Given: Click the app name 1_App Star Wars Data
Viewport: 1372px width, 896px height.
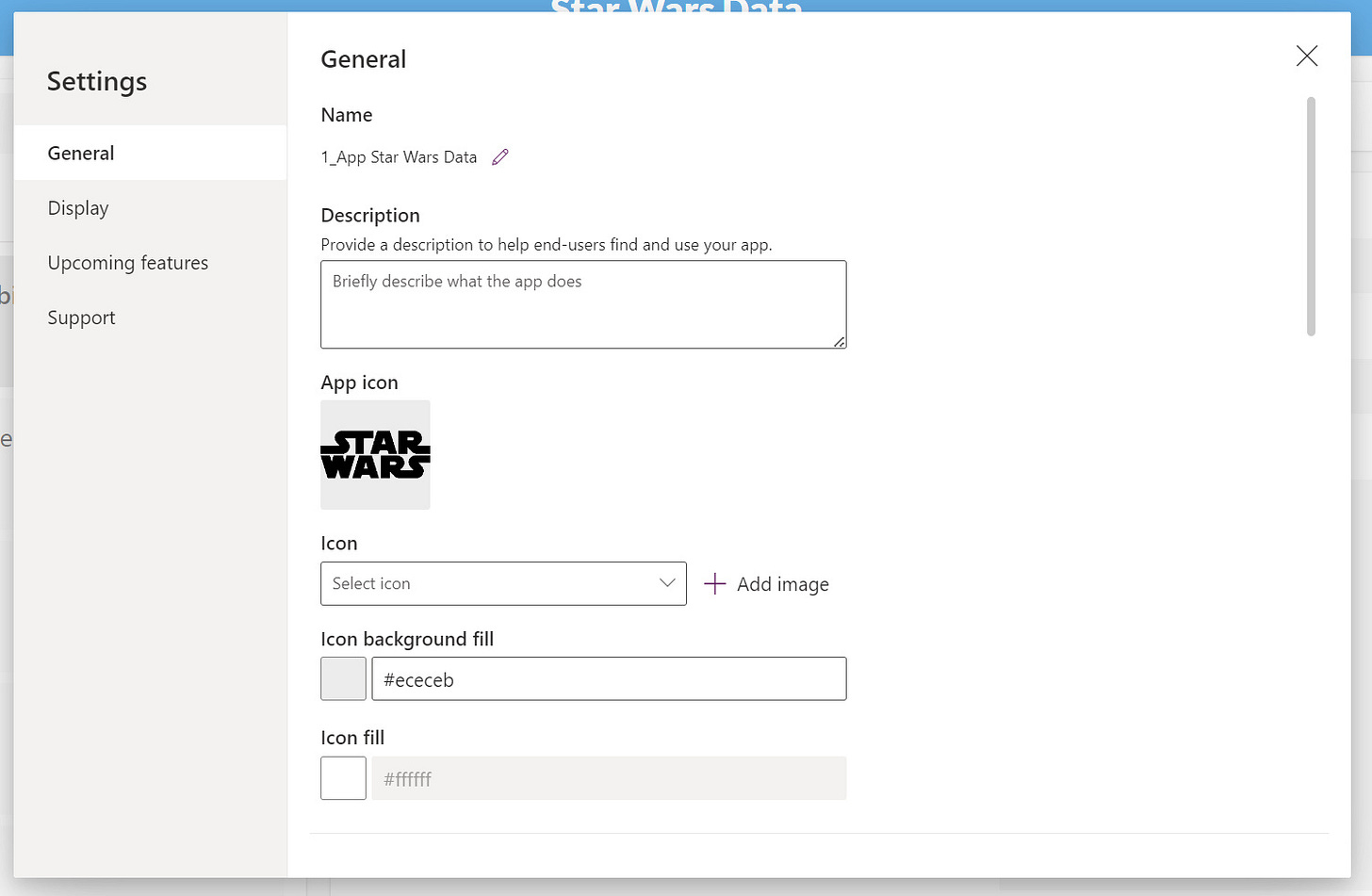Looking at the screenshot, I should point(399,157).
